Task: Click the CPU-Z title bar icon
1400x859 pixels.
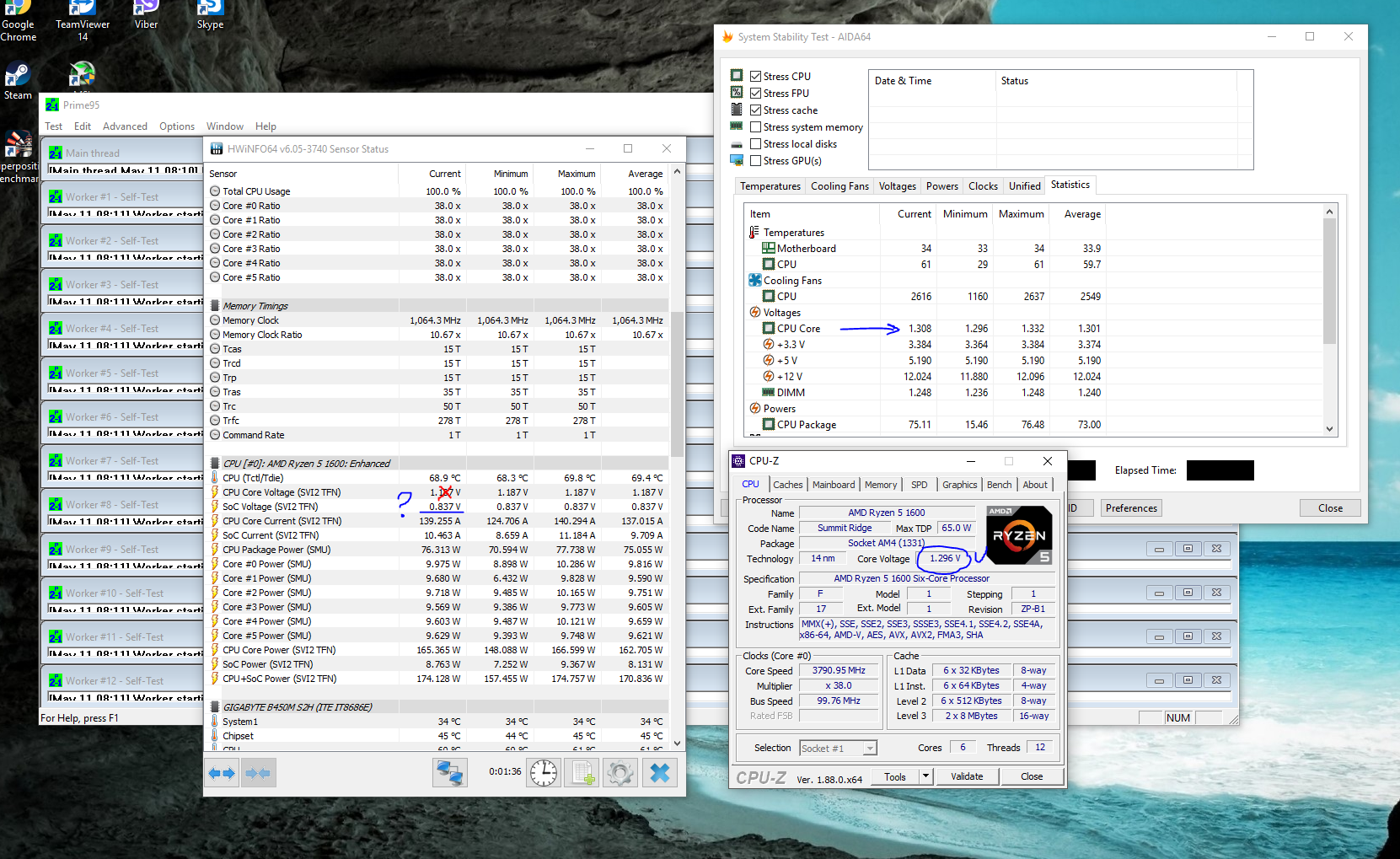Action: 738,461
